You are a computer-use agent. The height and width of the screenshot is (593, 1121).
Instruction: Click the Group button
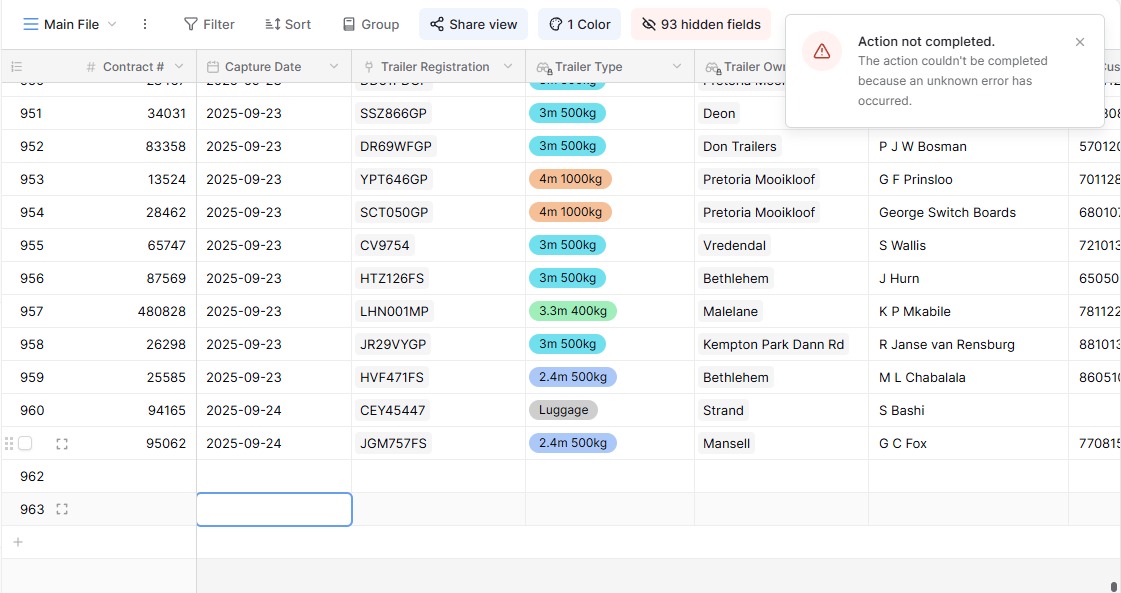tap(370, 24)
